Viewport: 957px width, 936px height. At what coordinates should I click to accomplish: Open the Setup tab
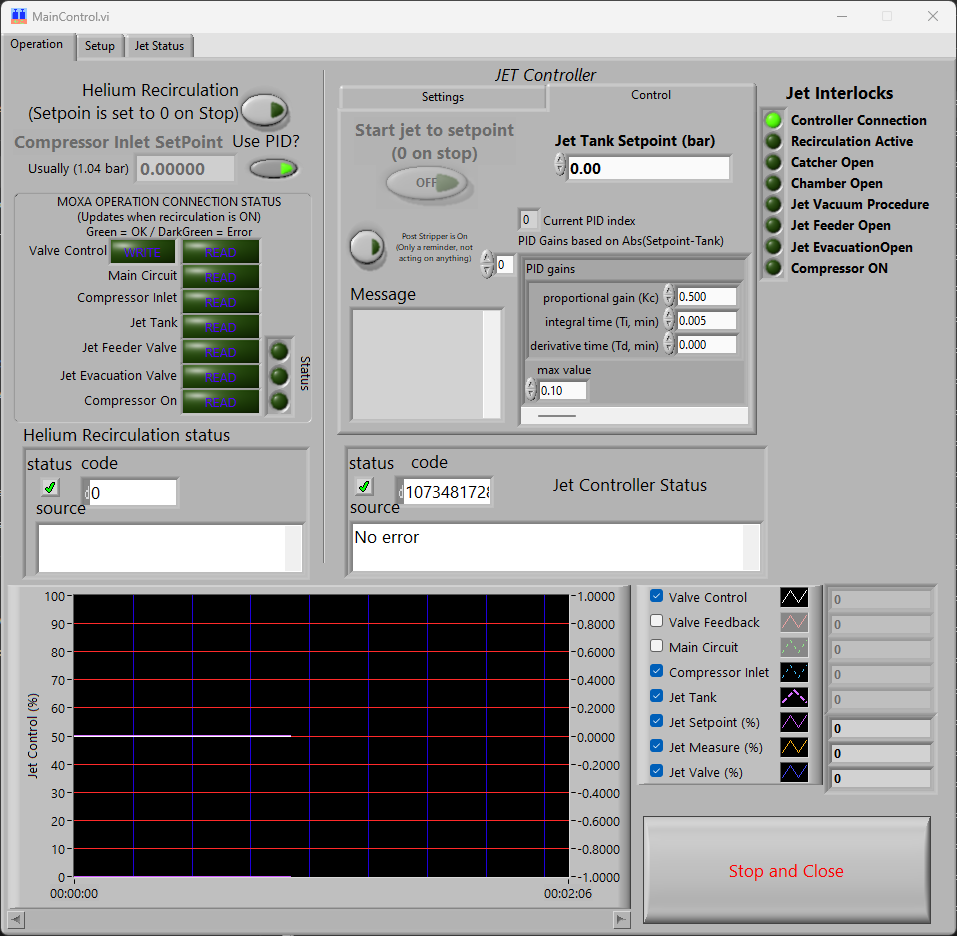tap(99, 46)
